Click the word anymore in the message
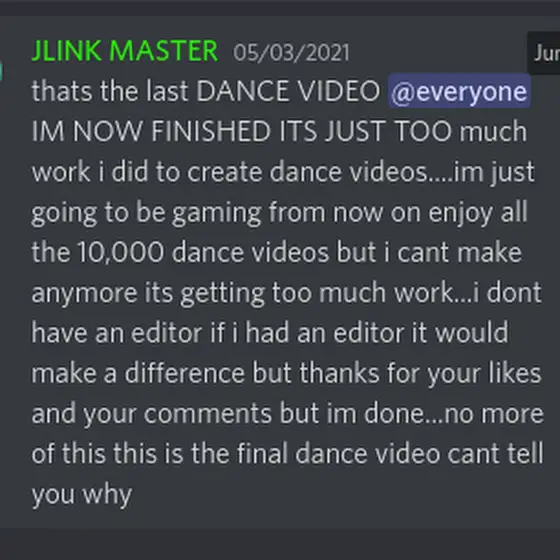 tap(85, 294)
